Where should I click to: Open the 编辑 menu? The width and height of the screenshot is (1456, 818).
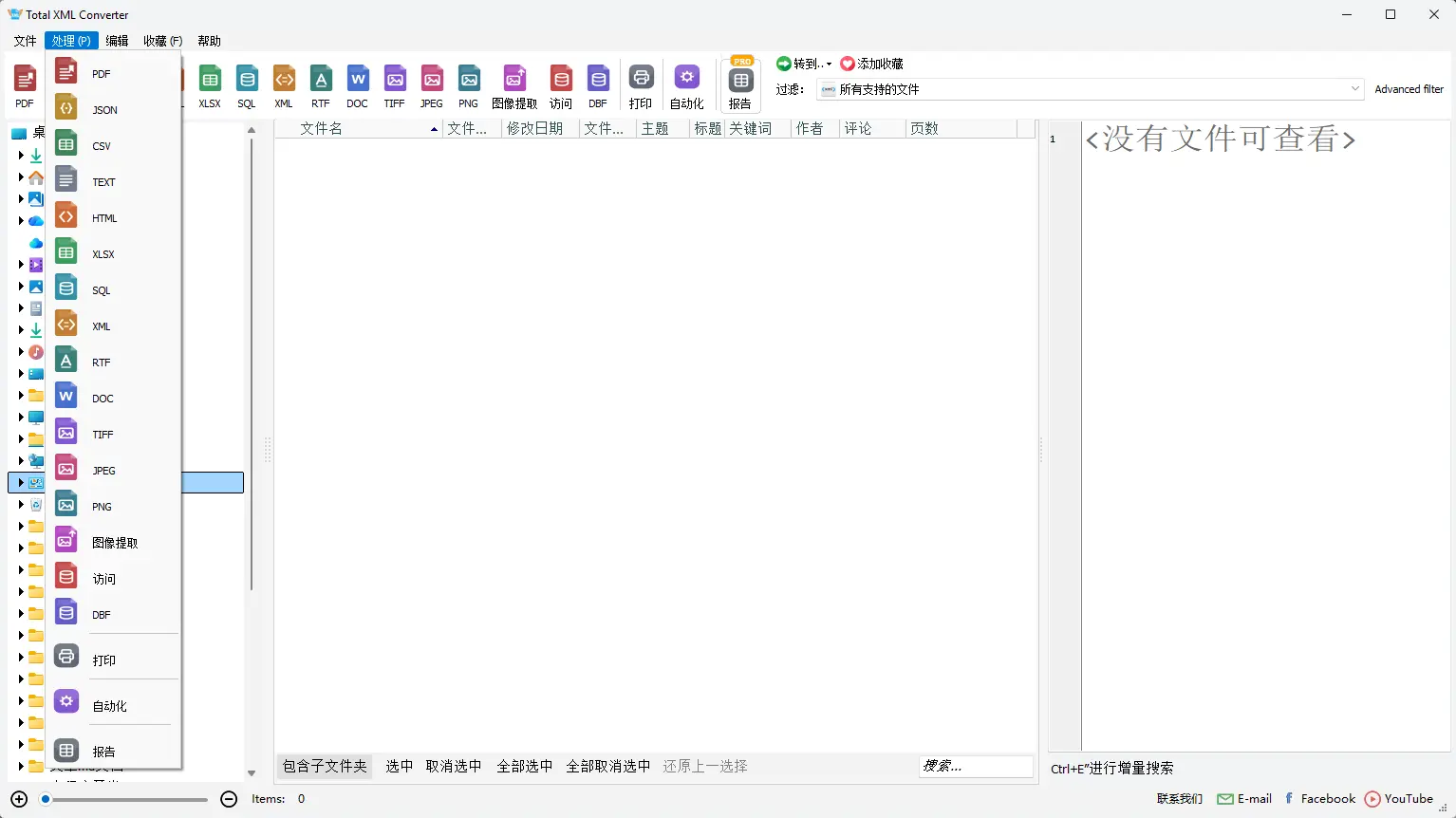(117, 41)
